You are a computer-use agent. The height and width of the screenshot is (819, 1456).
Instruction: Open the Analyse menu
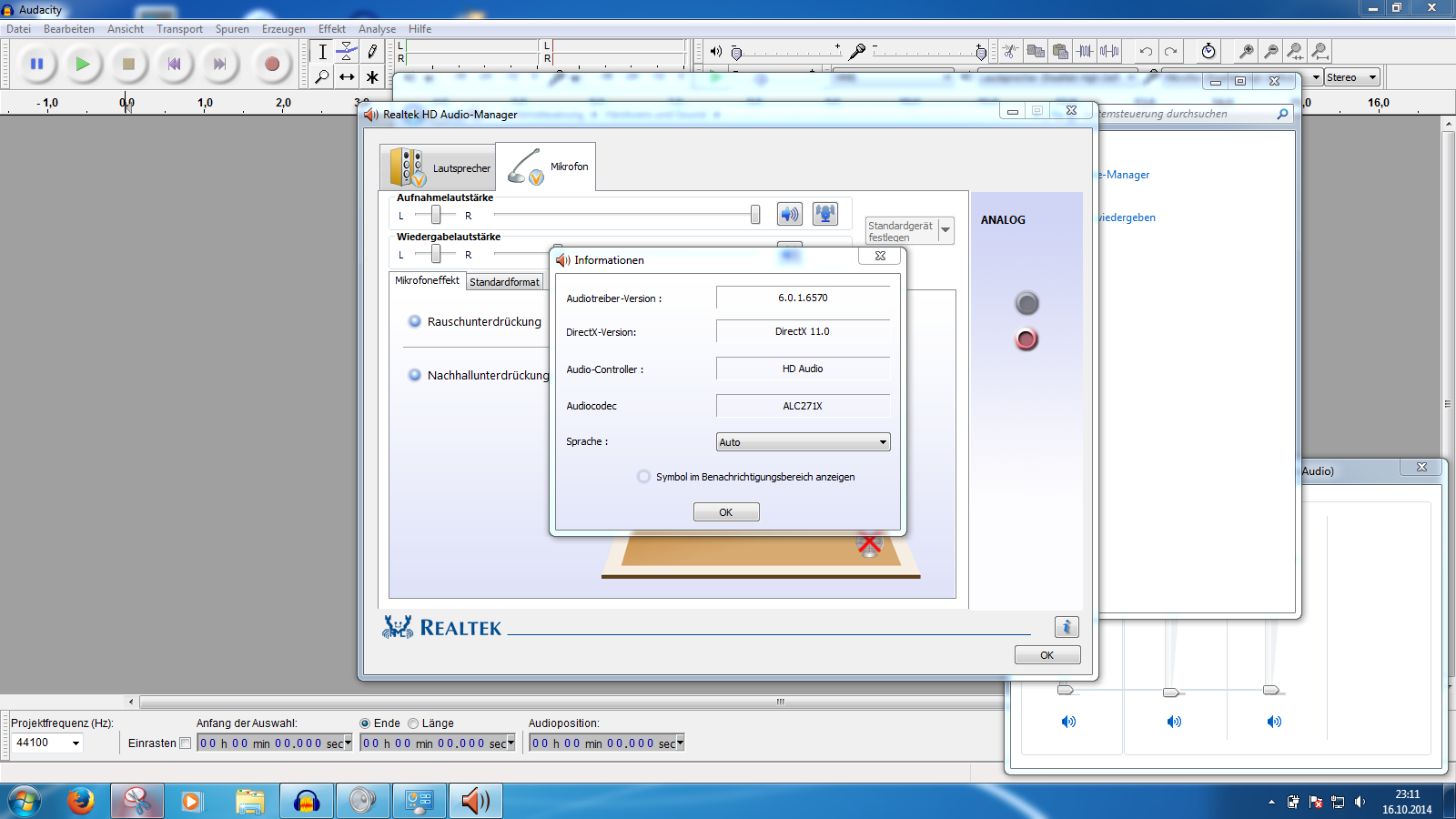[x=377, y=29]
